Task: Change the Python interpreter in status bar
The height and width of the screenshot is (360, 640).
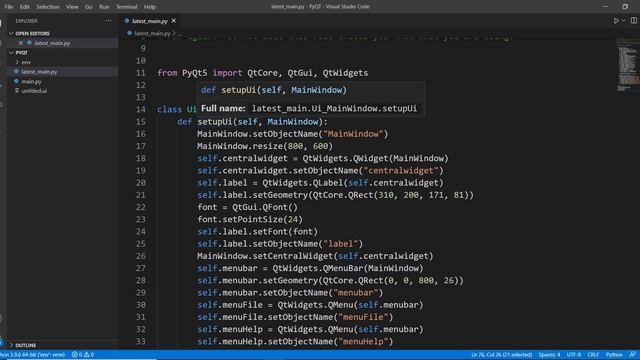Action: (33, 355)
